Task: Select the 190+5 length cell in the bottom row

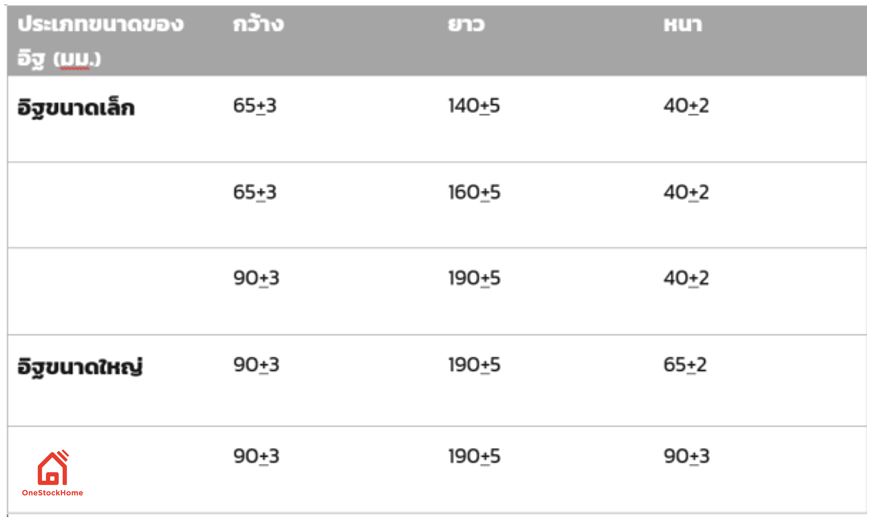Action: click(474, 456)
